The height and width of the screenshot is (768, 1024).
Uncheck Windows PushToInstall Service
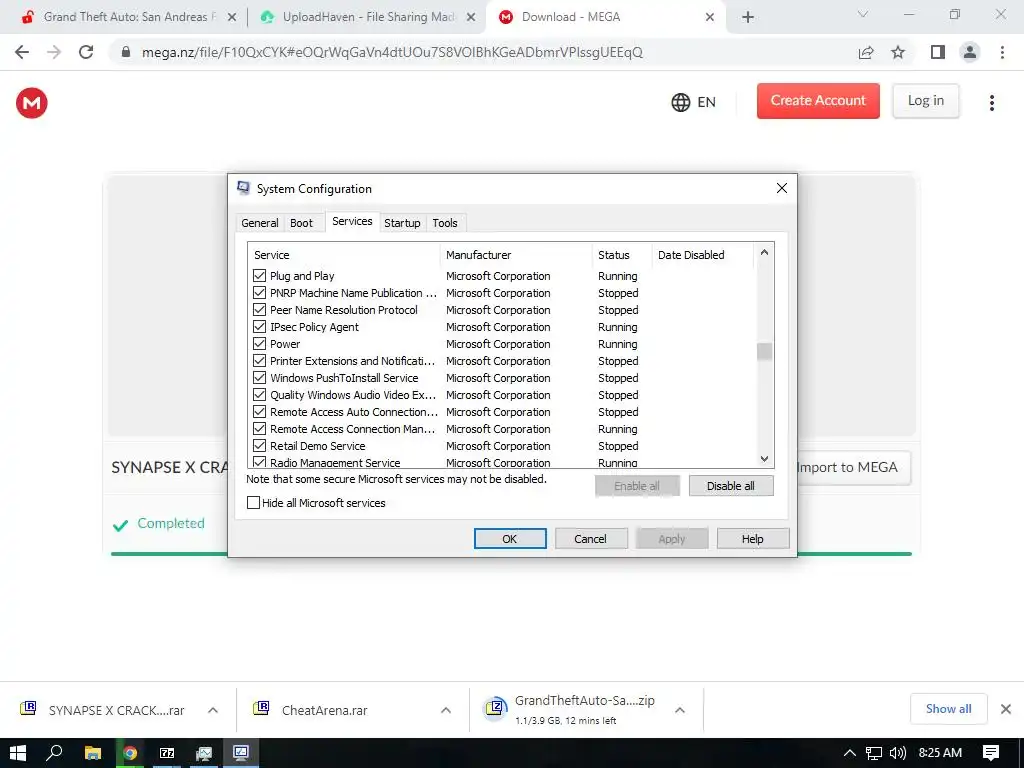[259, 377]
